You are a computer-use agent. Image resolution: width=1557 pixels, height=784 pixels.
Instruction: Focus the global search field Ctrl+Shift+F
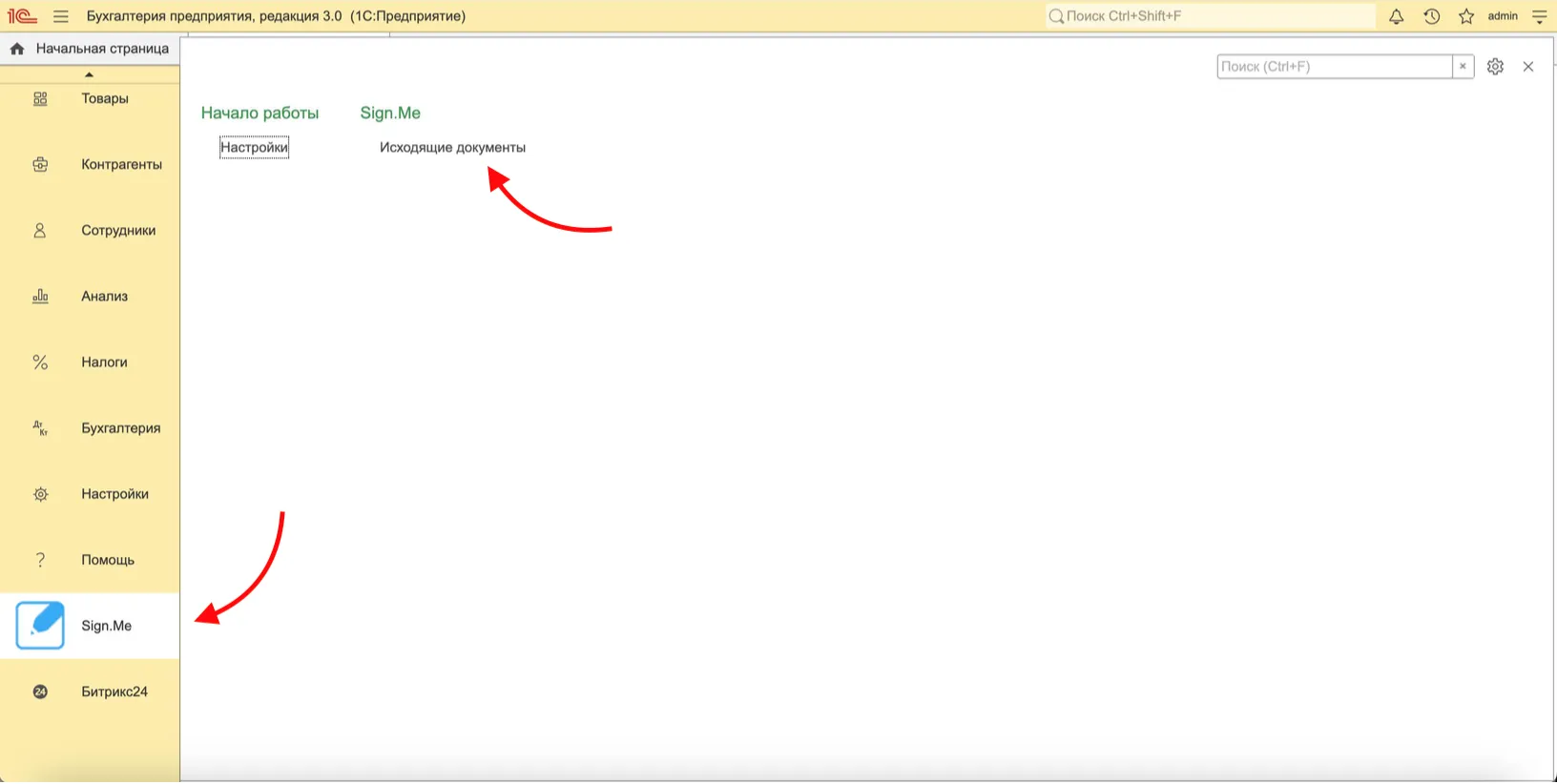1210,16
